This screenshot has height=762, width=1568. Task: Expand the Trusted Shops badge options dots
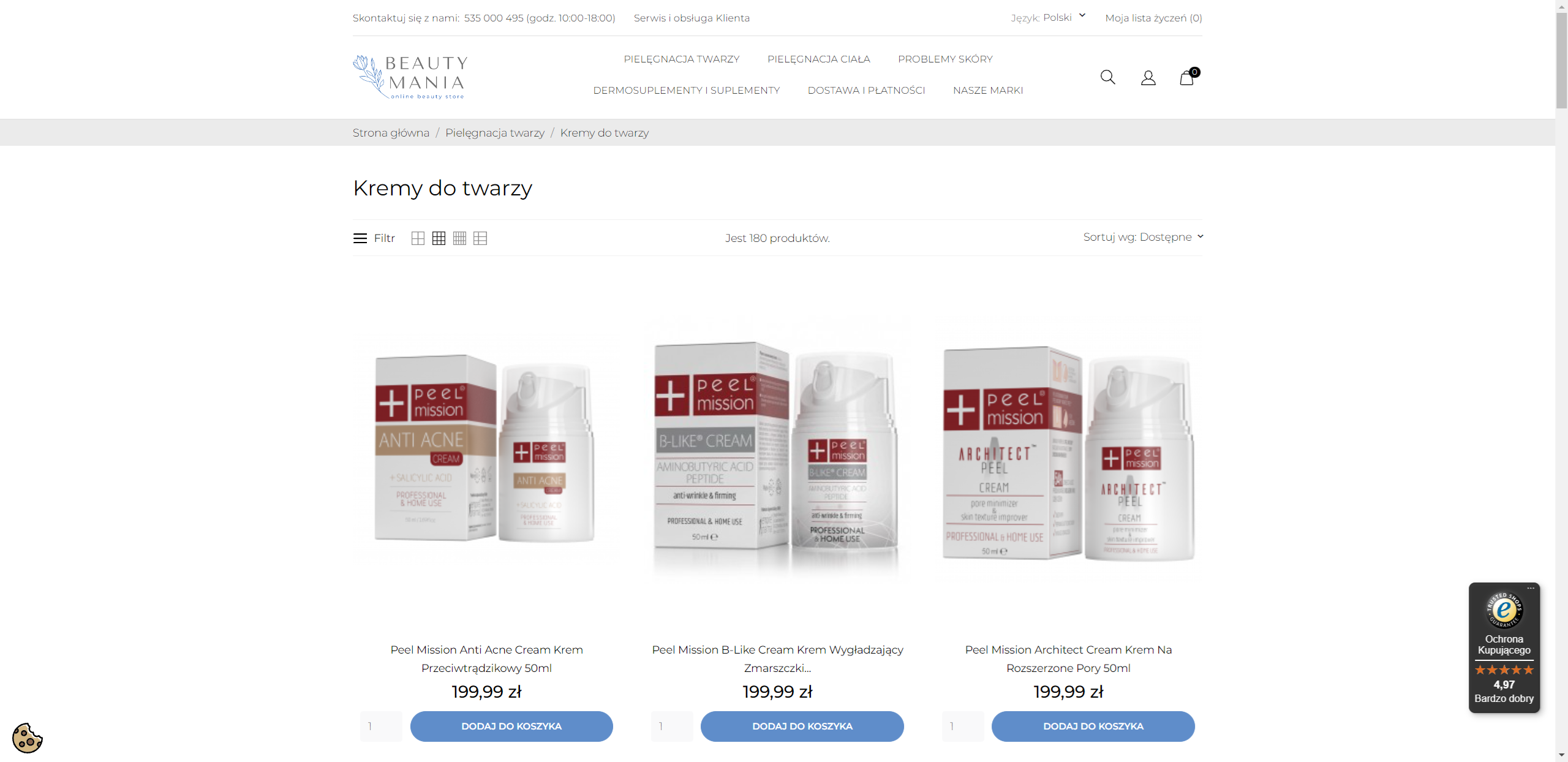(1531, 588)
